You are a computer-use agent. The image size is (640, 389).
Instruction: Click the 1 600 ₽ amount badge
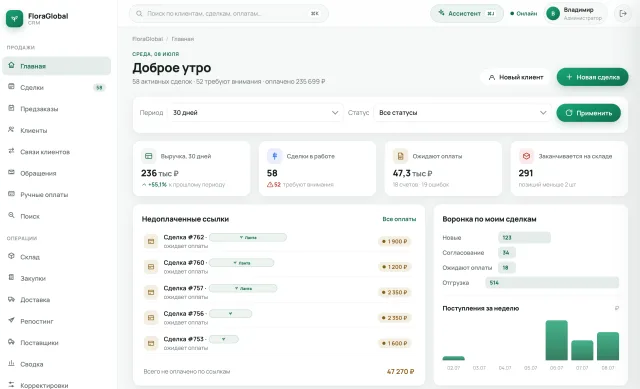pyautogui.click(x=394, y=343)
